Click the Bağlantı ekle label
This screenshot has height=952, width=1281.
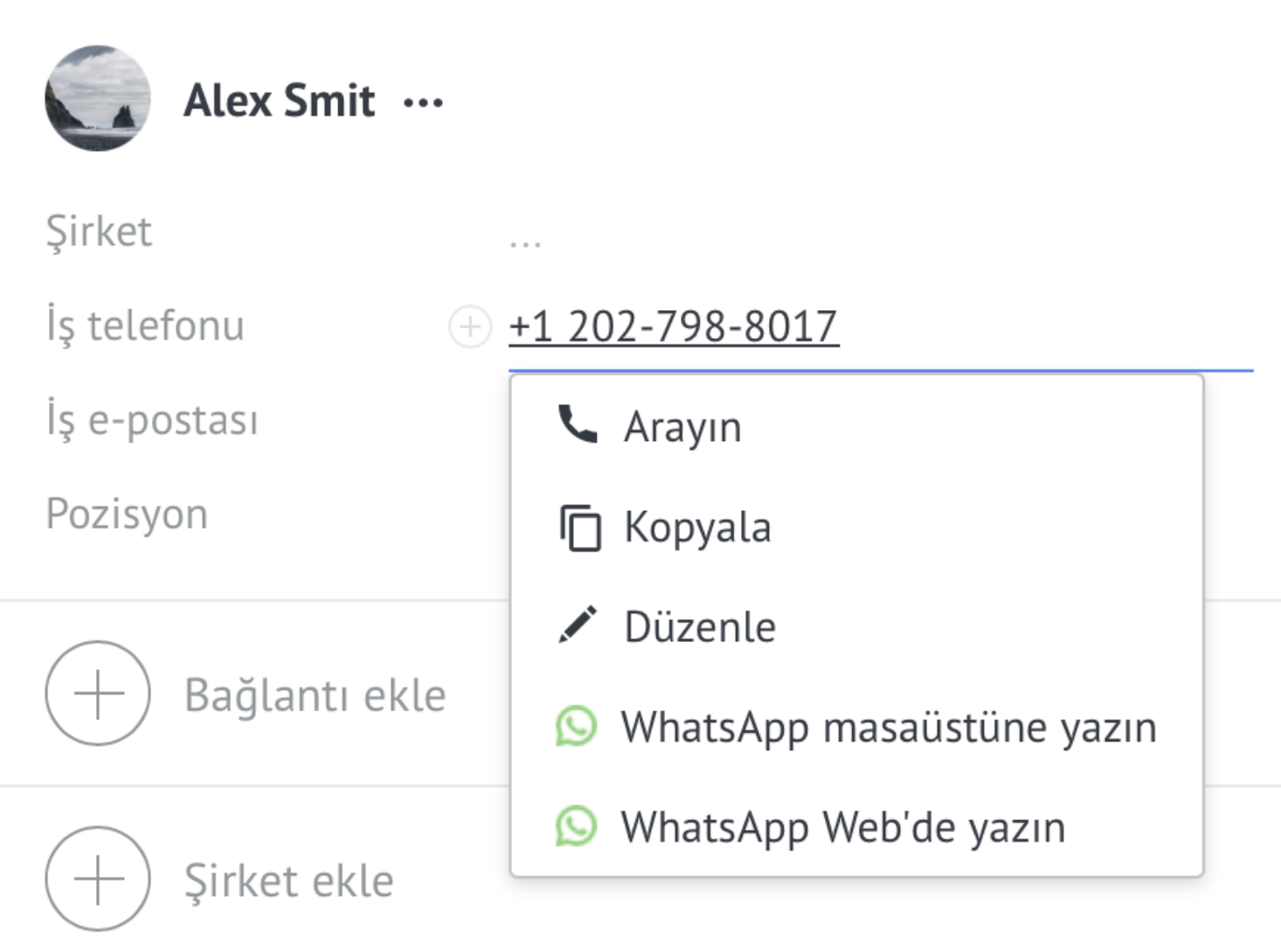click(315, 695)
